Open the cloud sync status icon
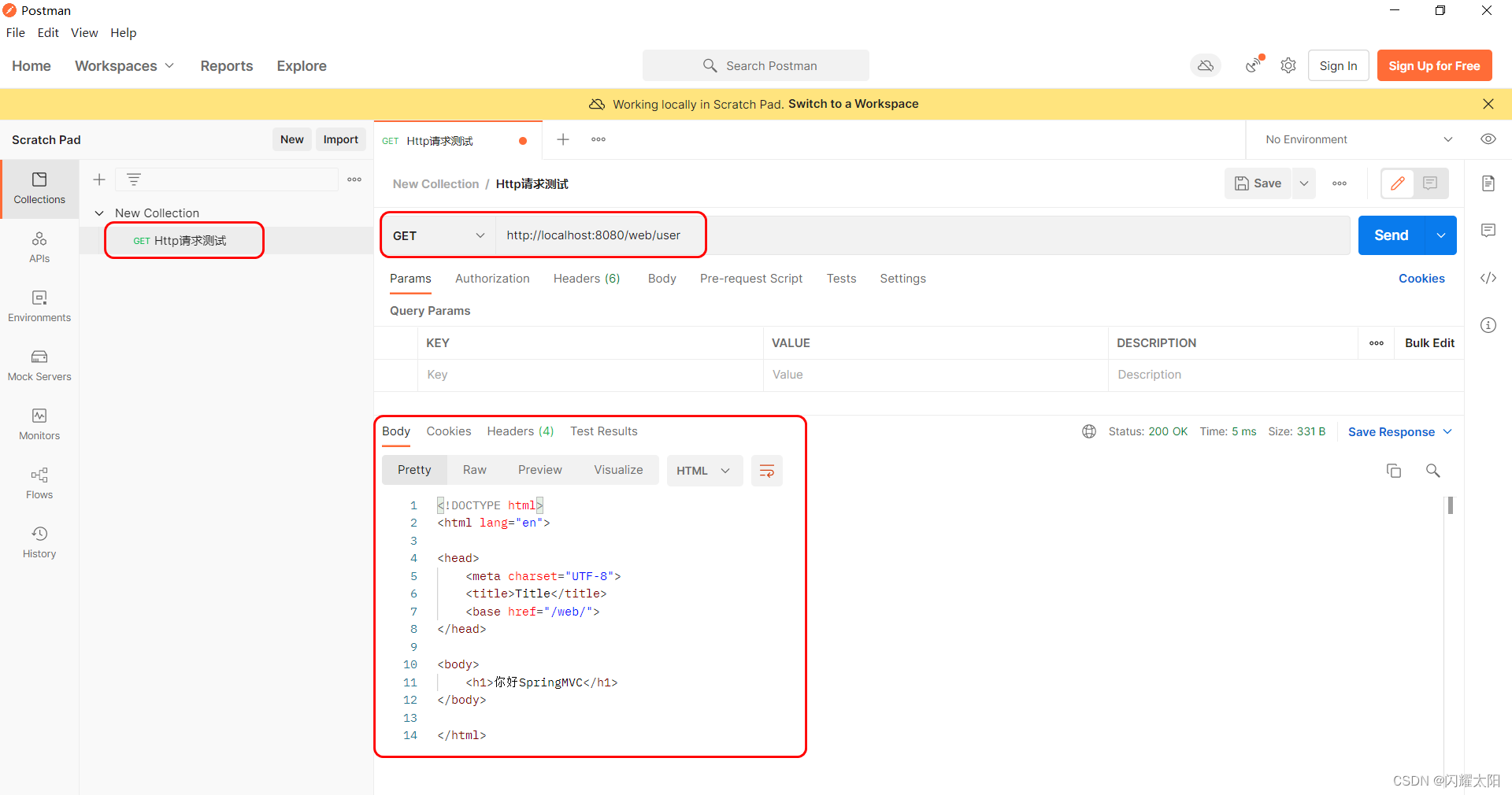 tap(1206, 65)
